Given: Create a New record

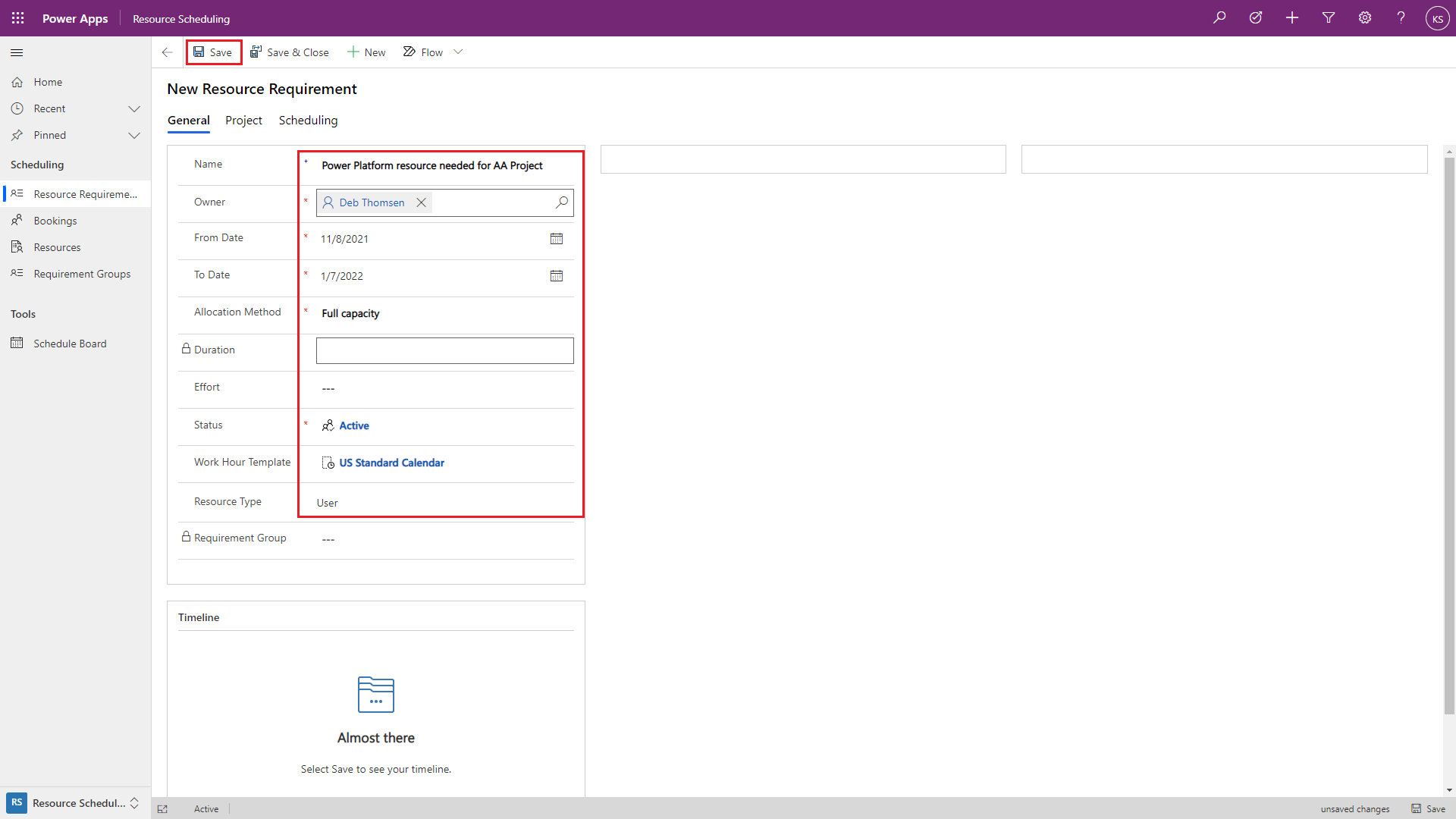Looking at the screenshot, I should click(x=367, y=52).
